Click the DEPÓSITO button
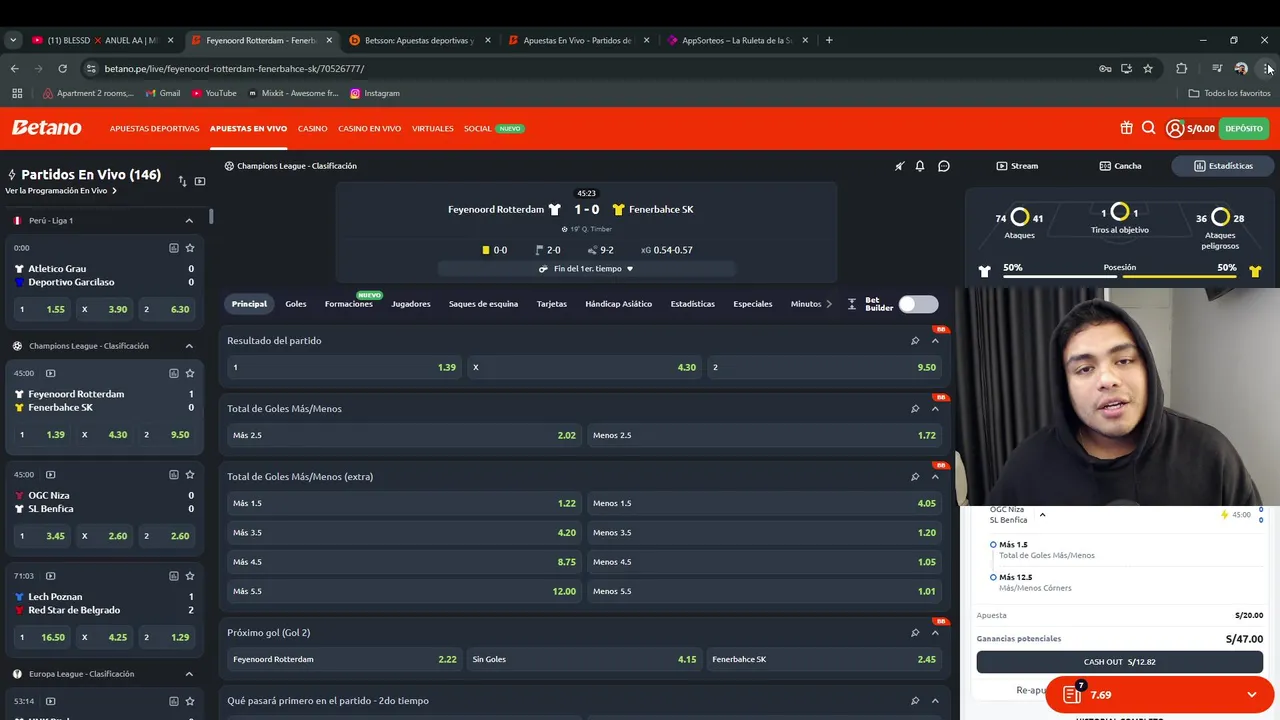This screenshot has height=720, width=1280. click(x=1244, y=128)
